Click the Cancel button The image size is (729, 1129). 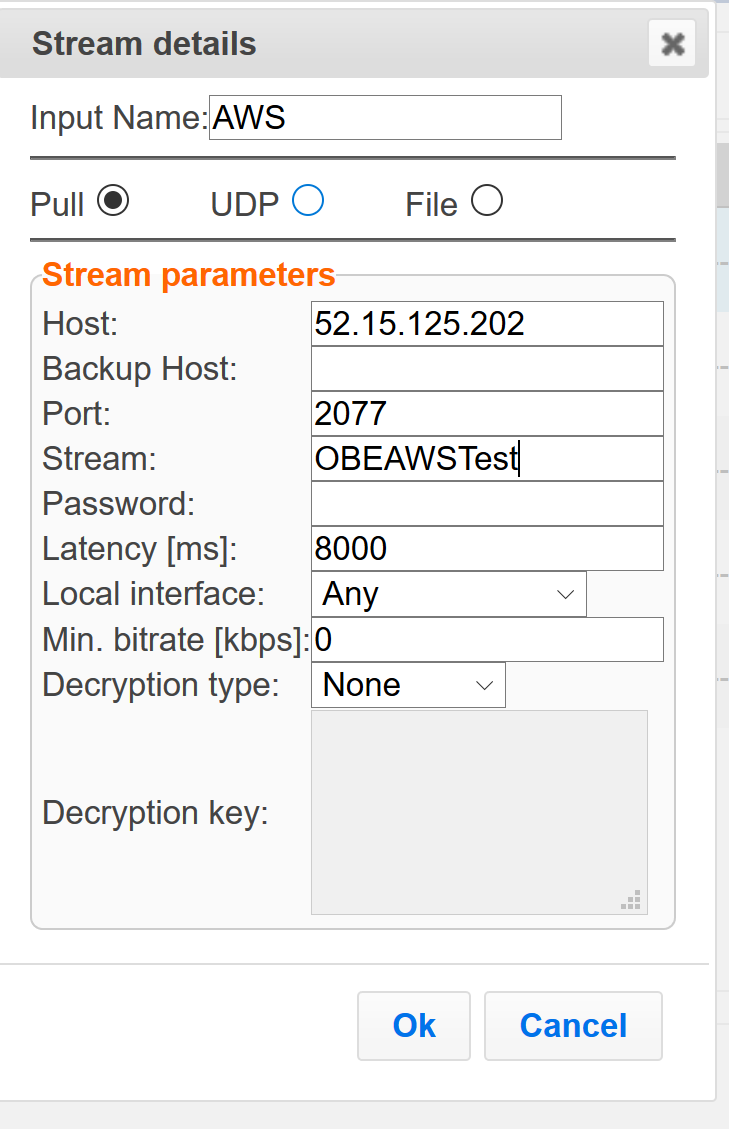[x=573, y=1026]
